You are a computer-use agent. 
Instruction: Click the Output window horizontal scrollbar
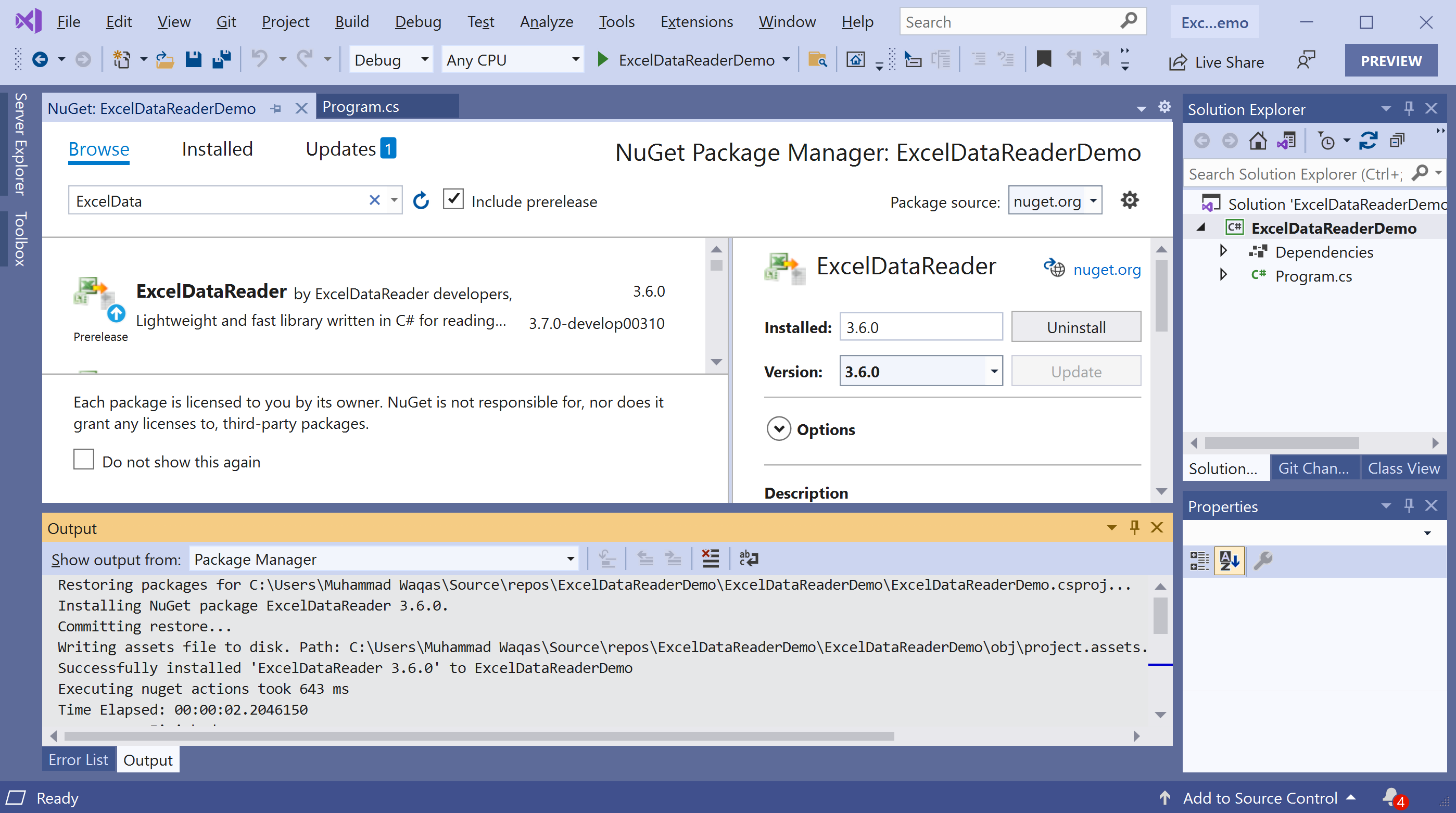[x=478, y=736]
